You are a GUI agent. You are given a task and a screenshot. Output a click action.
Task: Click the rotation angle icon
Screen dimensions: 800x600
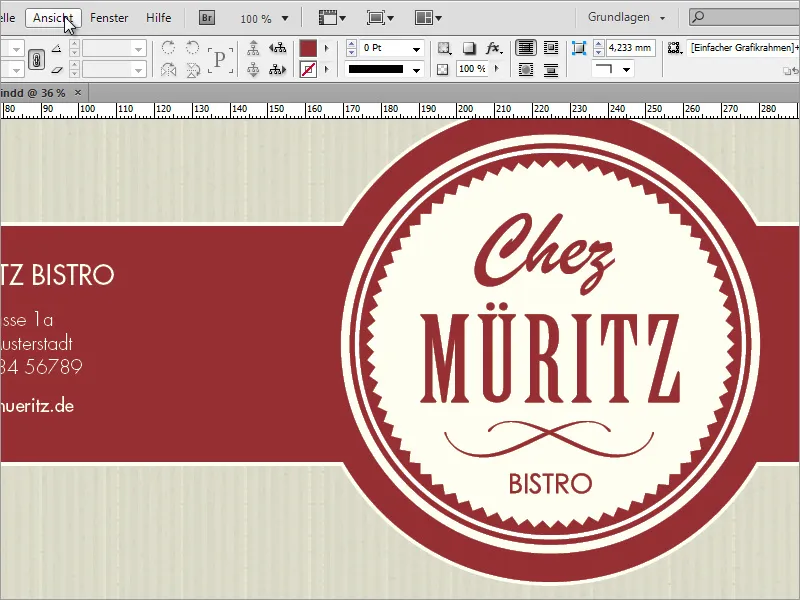[x=57, y=48]
